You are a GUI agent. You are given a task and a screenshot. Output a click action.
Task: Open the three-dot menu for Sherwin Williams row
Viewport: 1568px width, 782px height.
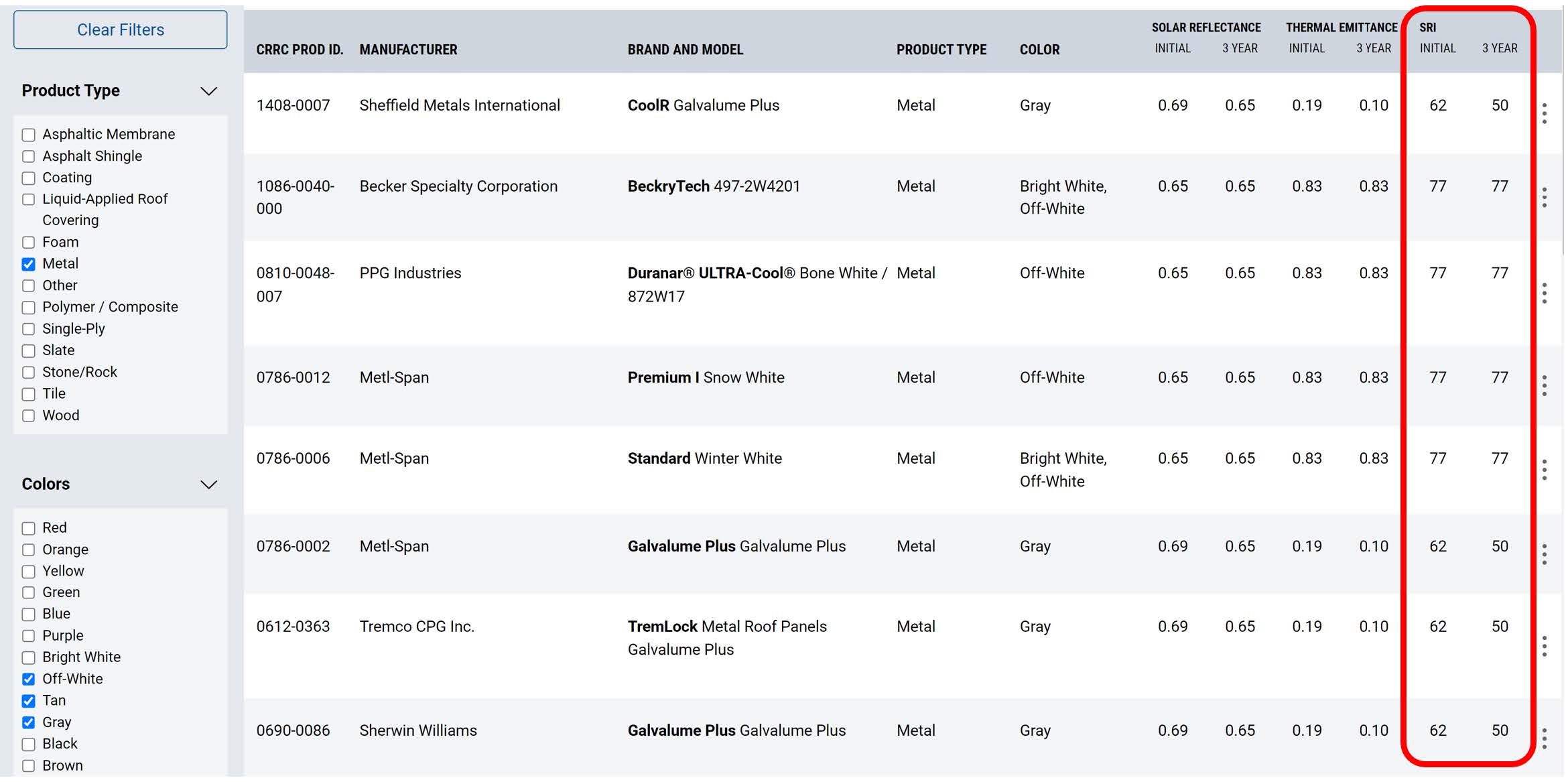[1544, 738]
